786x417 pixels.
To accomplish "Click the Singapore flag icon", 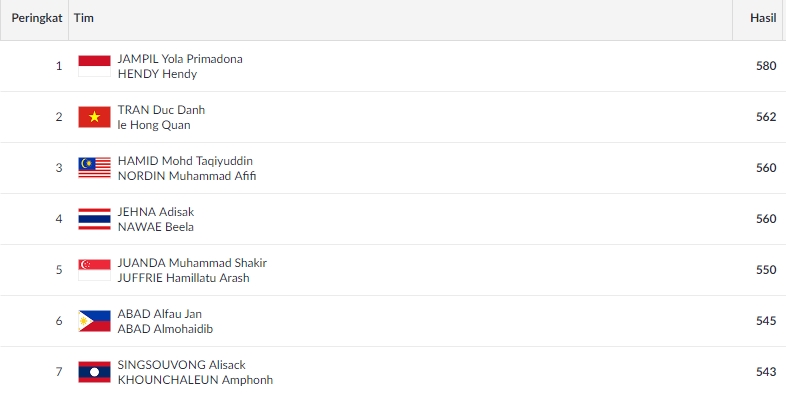I will click(94, 270).
